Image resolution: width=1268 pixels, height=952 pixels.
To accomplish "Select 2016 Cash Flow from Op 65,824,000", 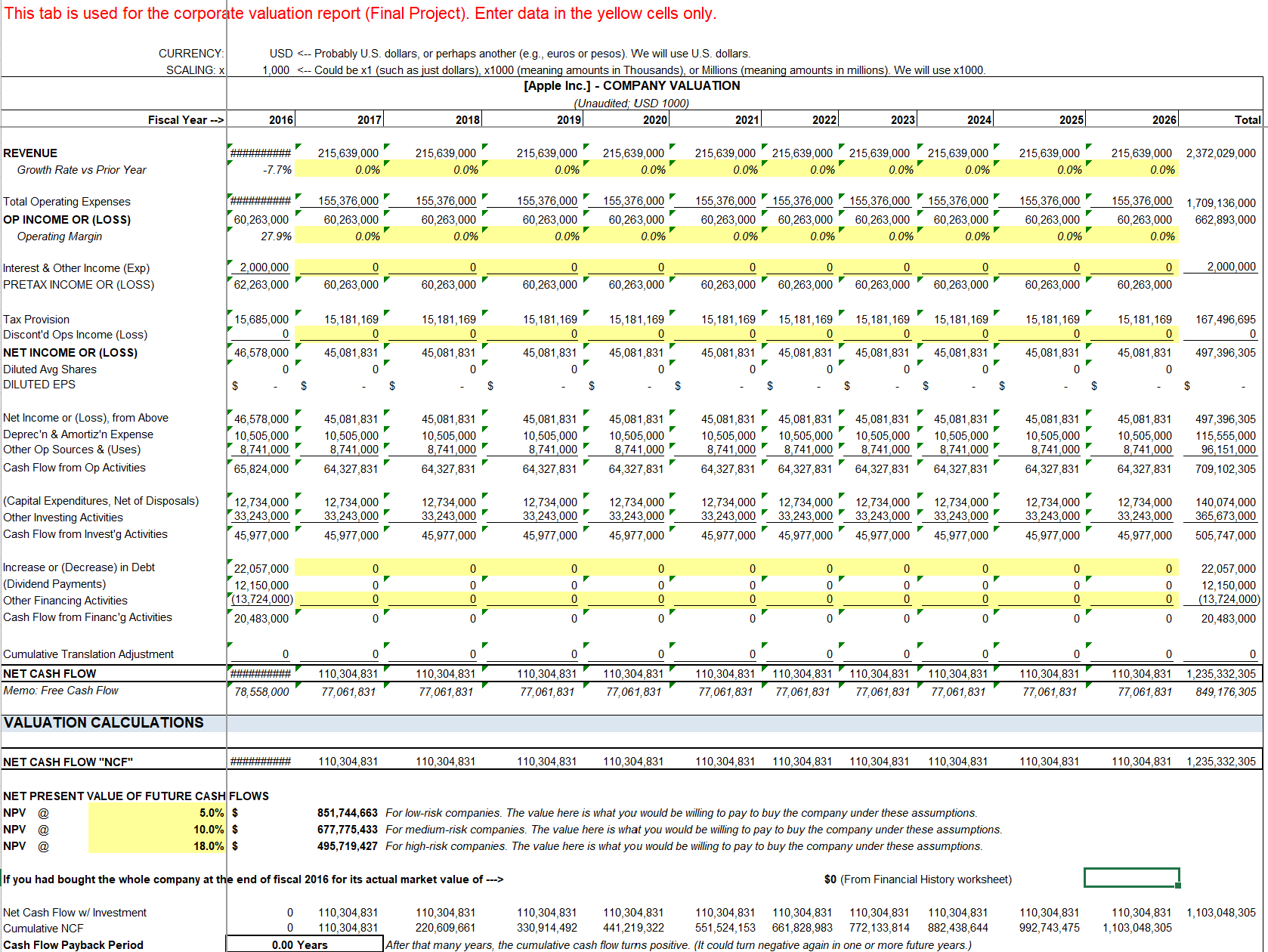I will 261,469.
